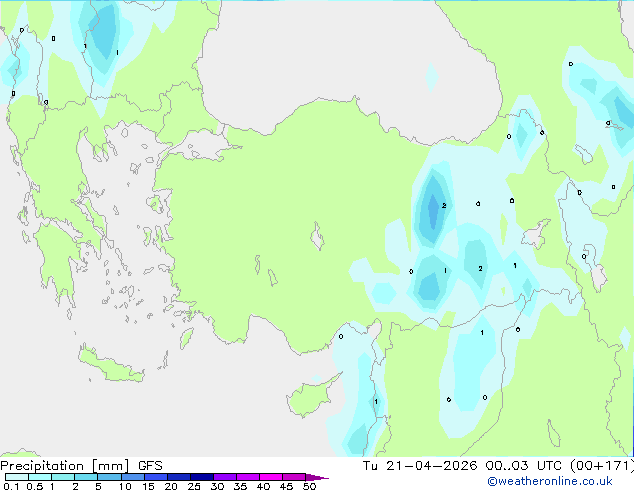Select the "GFS" model label

click(x=150, y=466)
